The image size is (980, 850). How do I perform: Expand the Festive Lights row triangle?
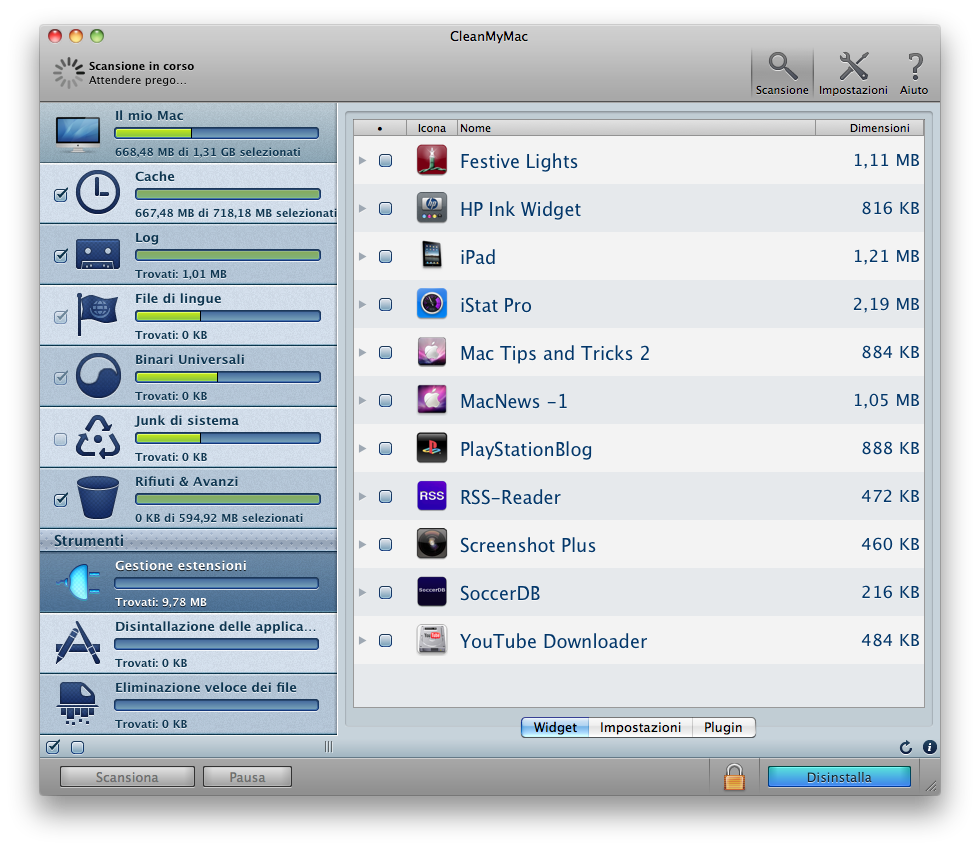(x=363, y=161)
